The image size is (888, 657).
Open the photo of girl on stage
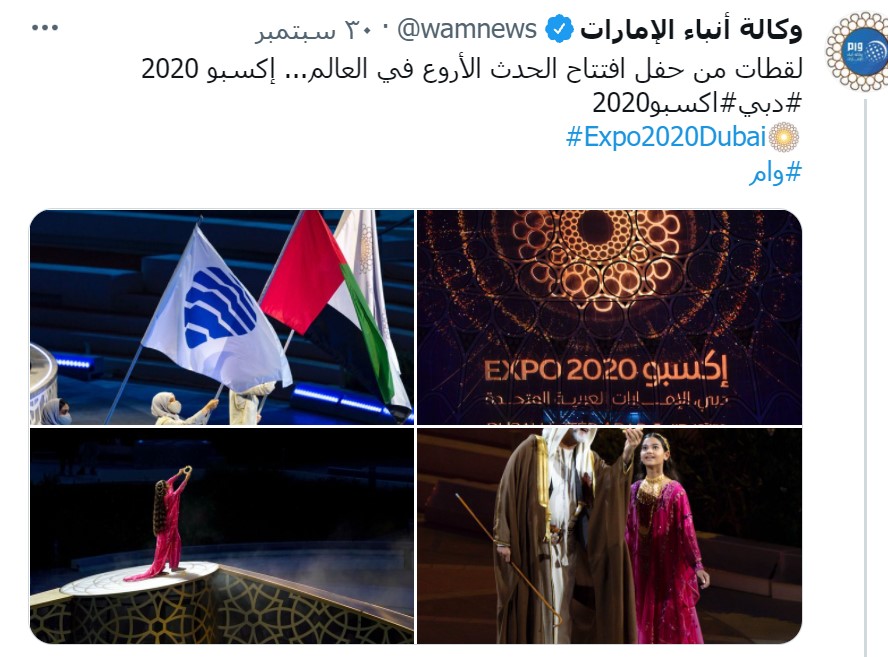click(x=222, y=536)
